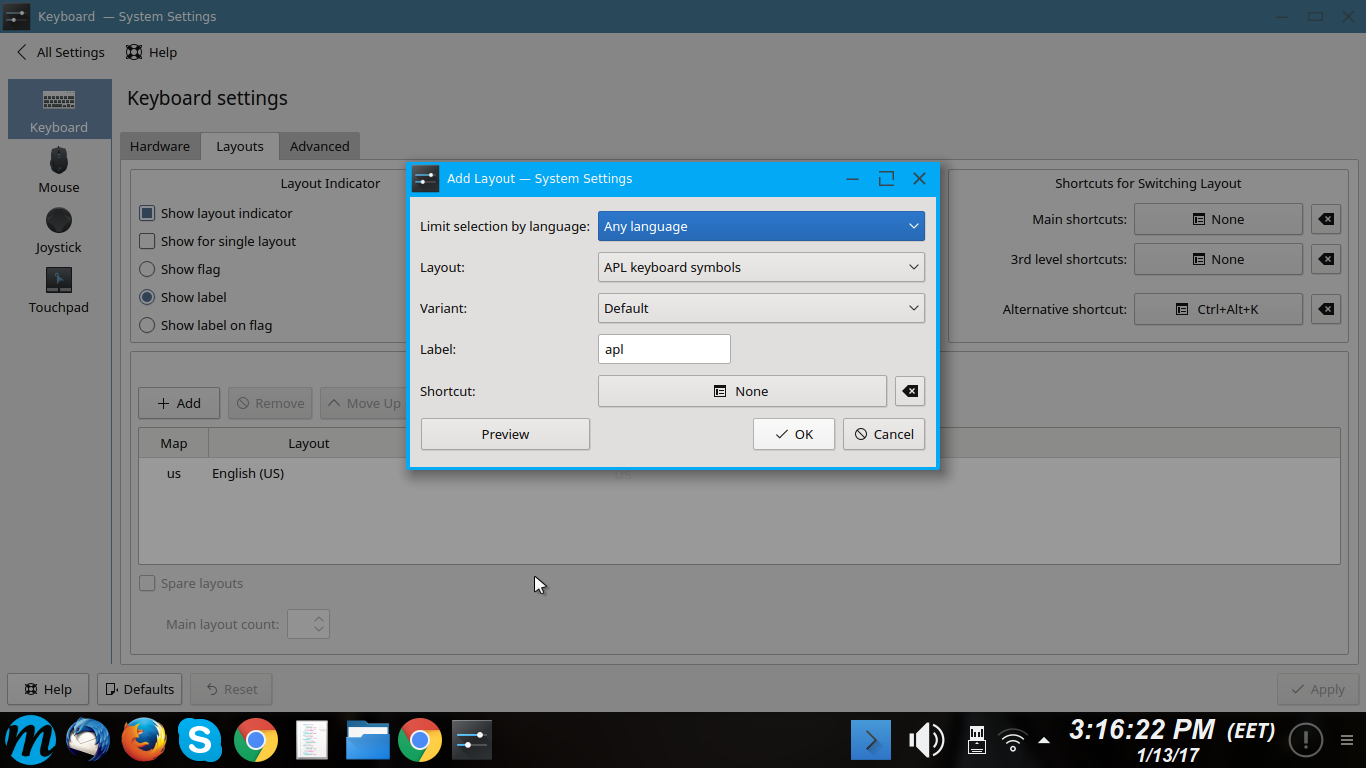The image size is (1366, 768).
Task: Confirm the layout with OK
Action: pyautogui.click(x=793, y=434)
